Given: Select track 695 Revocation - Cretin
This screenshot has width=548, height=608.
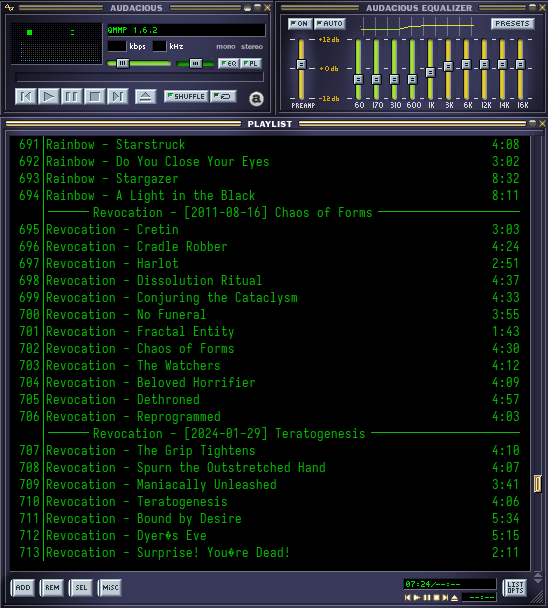Looking at the screenshot, I should point(270,230).
